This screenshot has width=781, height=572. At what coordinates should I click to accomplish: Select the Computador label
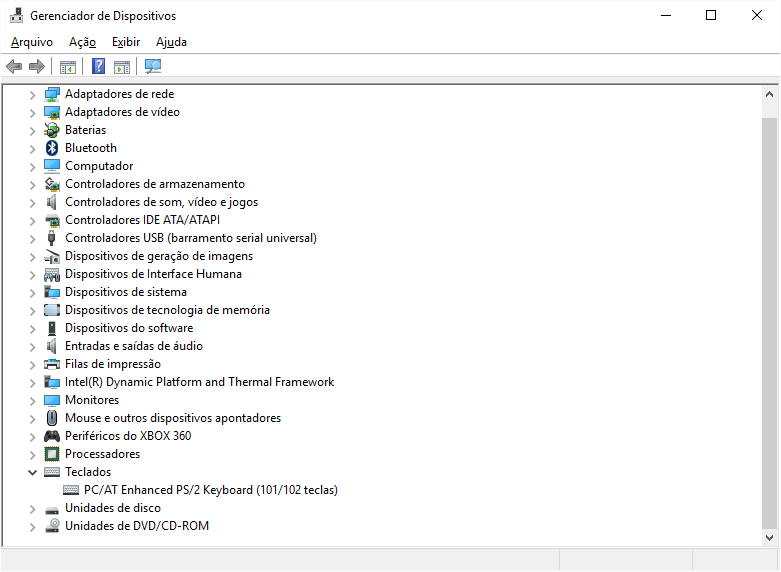(99, 166)
